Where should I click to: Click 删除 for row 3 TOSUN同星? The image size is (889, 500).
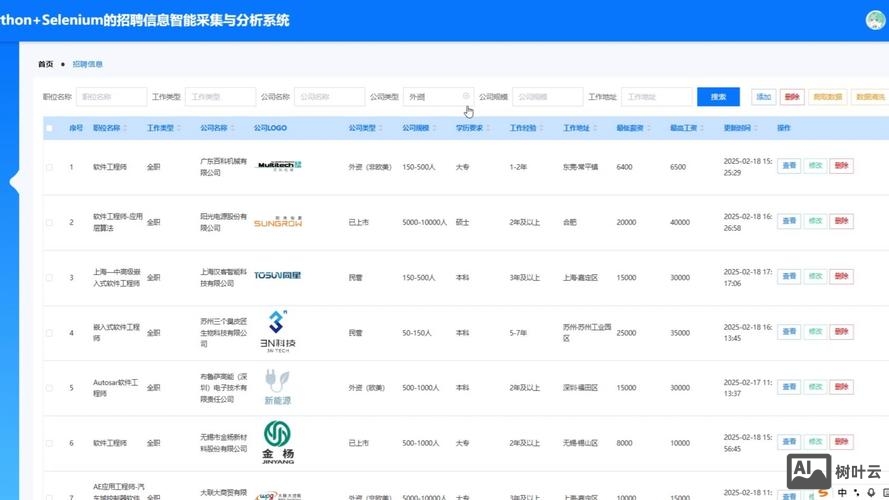tap(841, 276)
